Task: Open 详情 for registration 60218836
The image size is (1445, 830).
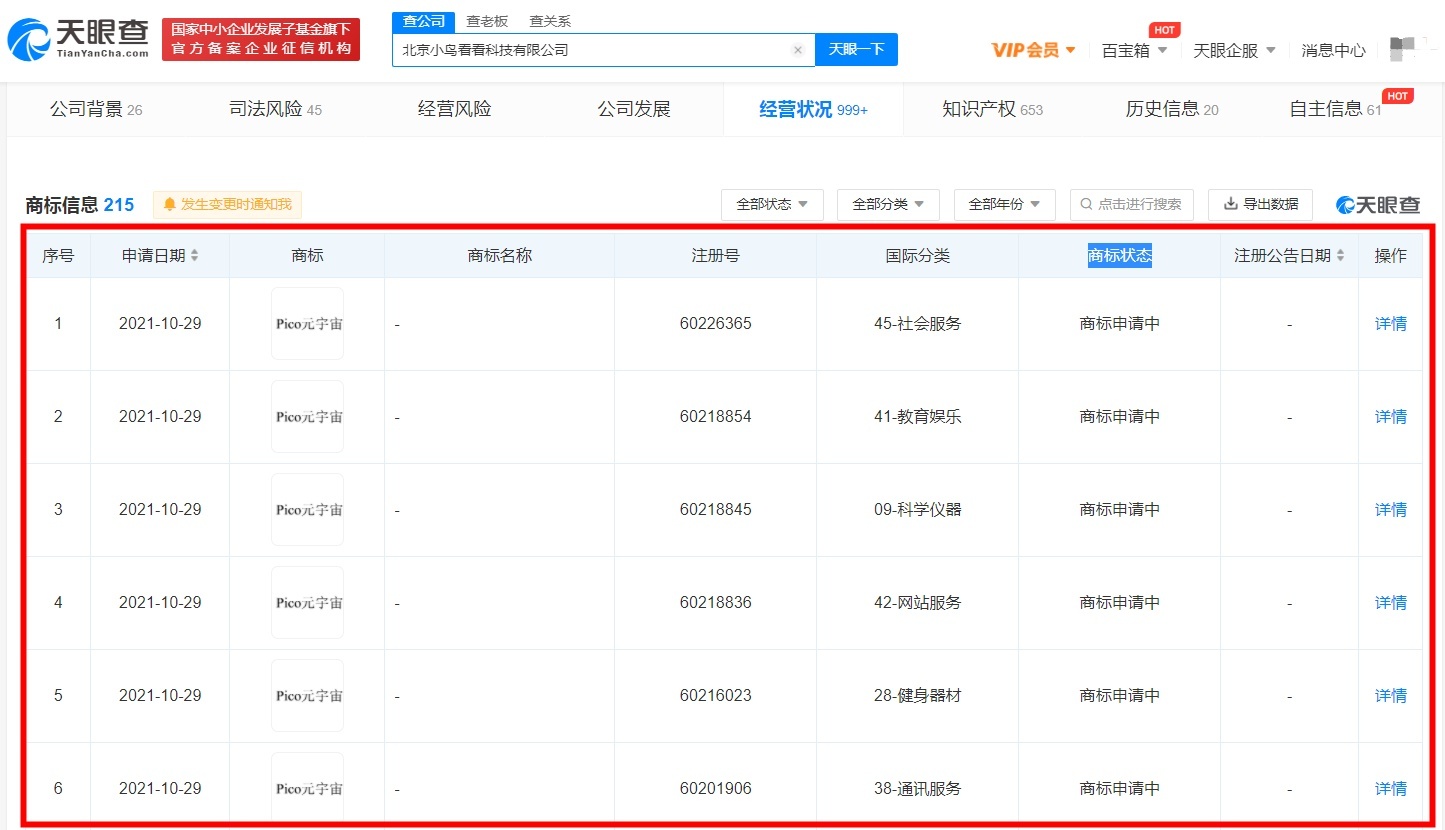Action: [1390, 603]
